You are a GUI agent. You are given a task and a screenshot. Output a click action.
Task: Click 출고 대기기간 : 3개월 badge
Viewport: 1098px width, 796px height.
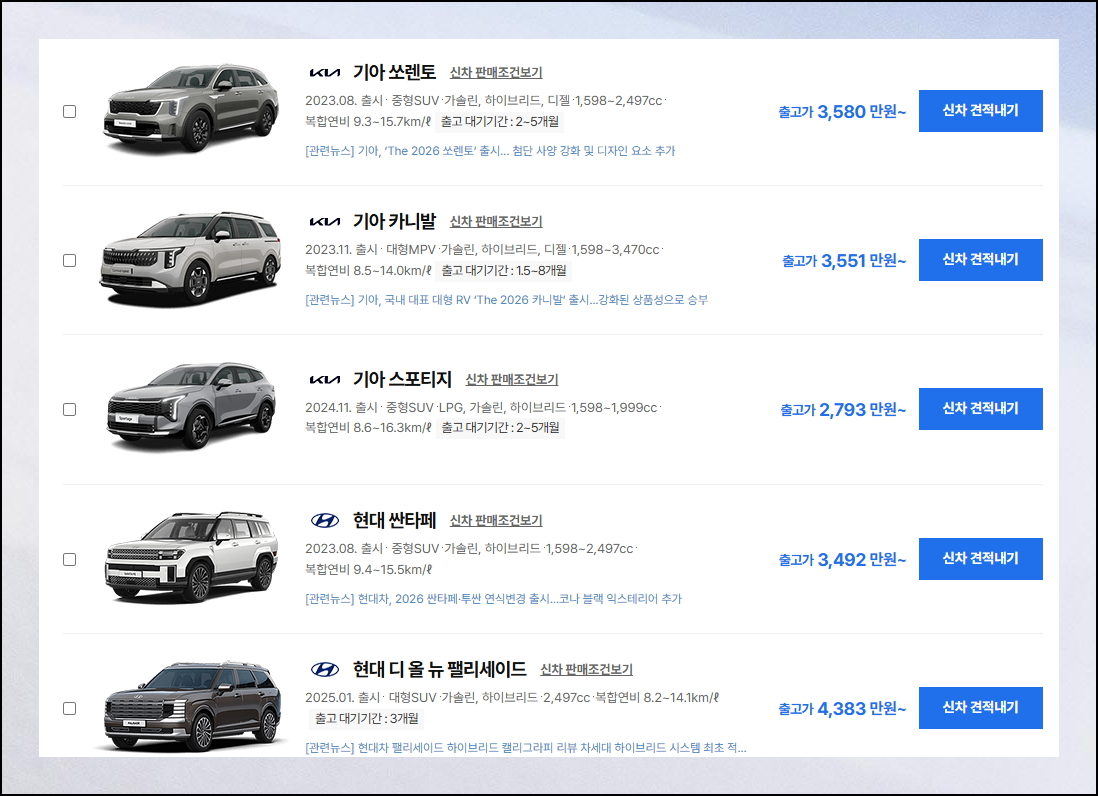tap(366, 718)
